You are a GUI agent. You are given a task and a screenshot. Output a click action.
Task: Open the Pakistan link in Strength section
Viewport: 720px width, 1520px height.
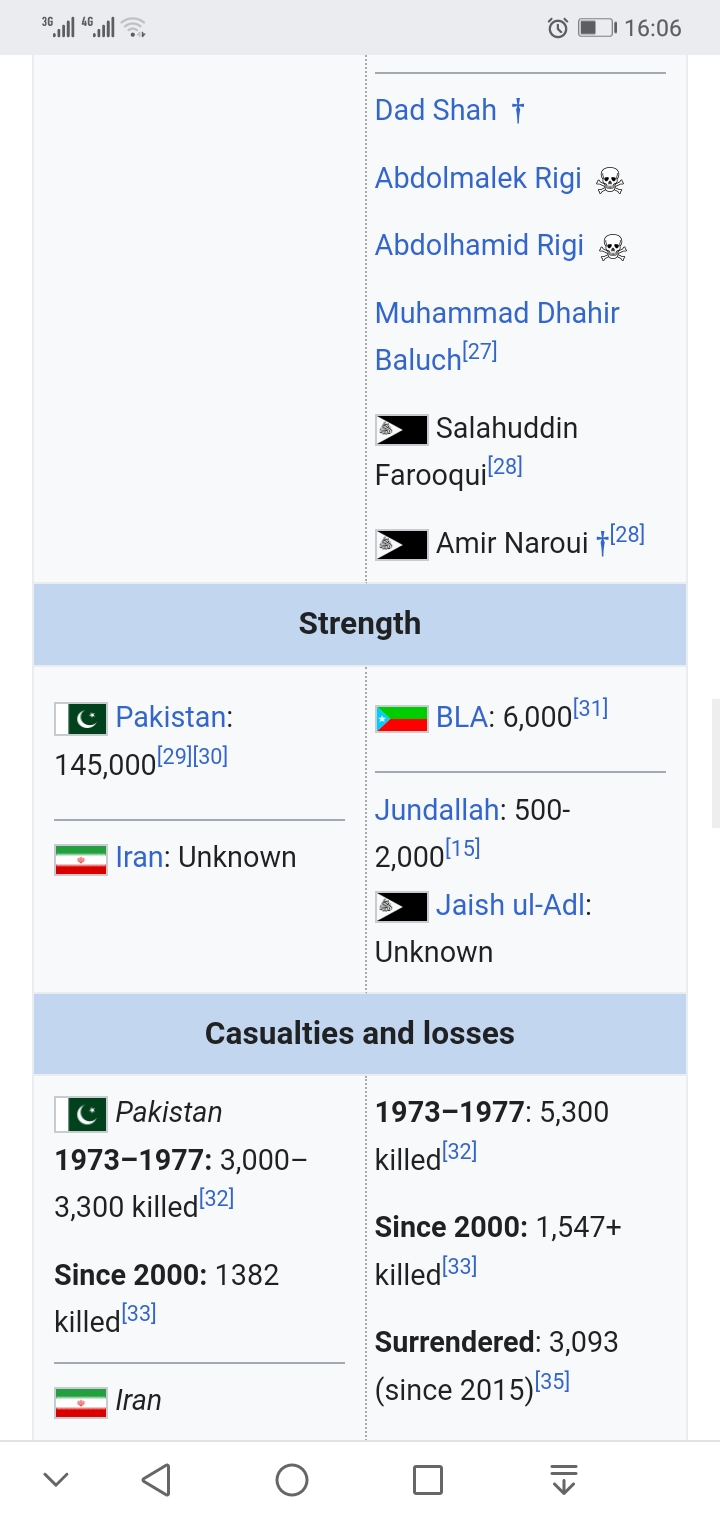(171, 717)
